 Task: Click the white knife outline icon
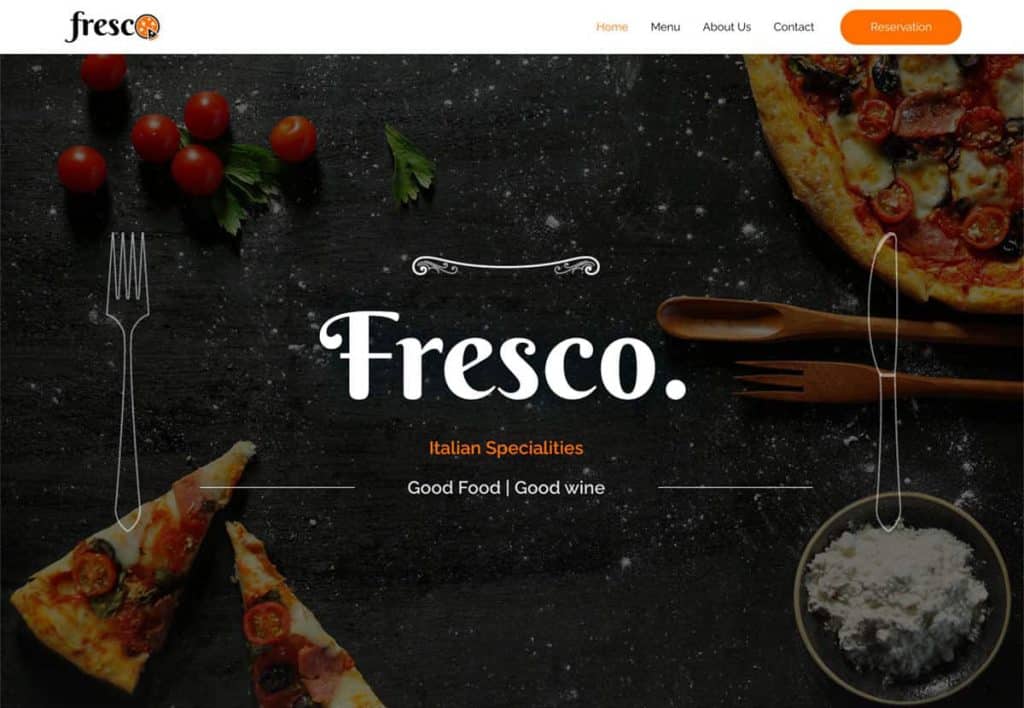(x=886, y=381)
